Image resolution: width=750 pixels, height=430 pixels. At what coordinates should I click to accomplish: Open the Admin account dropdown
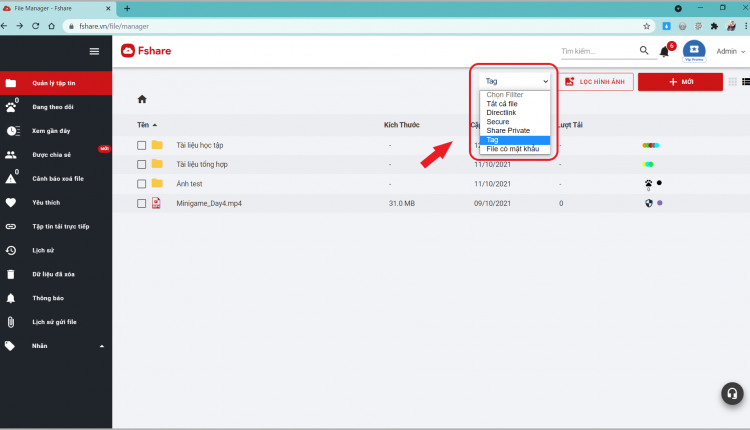730,51
